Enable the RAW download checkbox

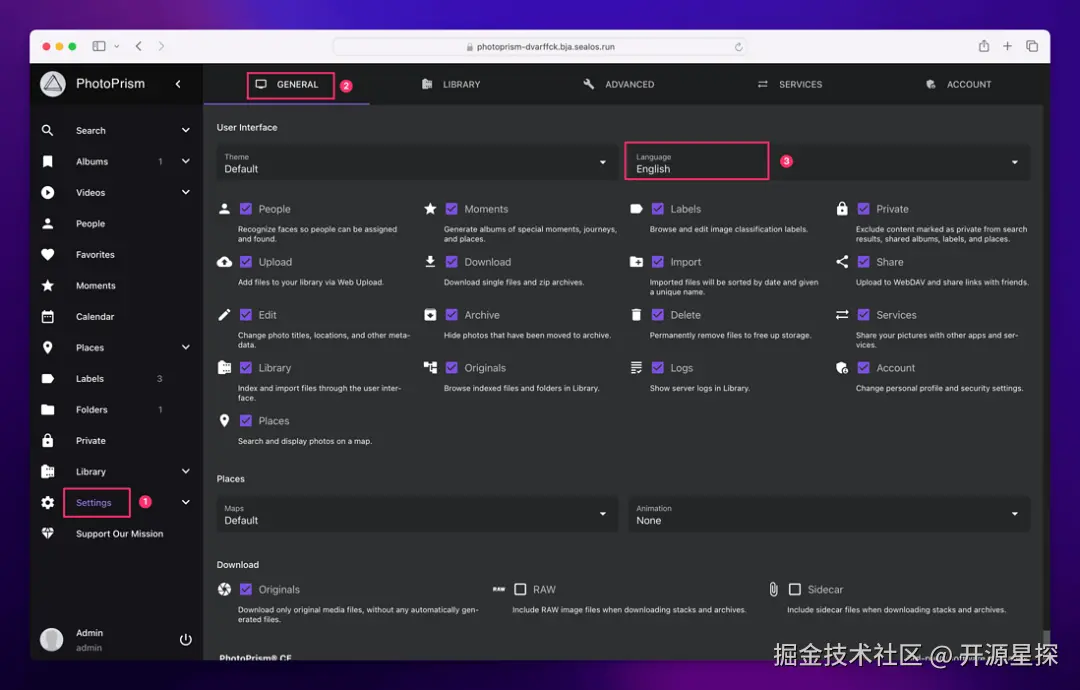[521, 589]
